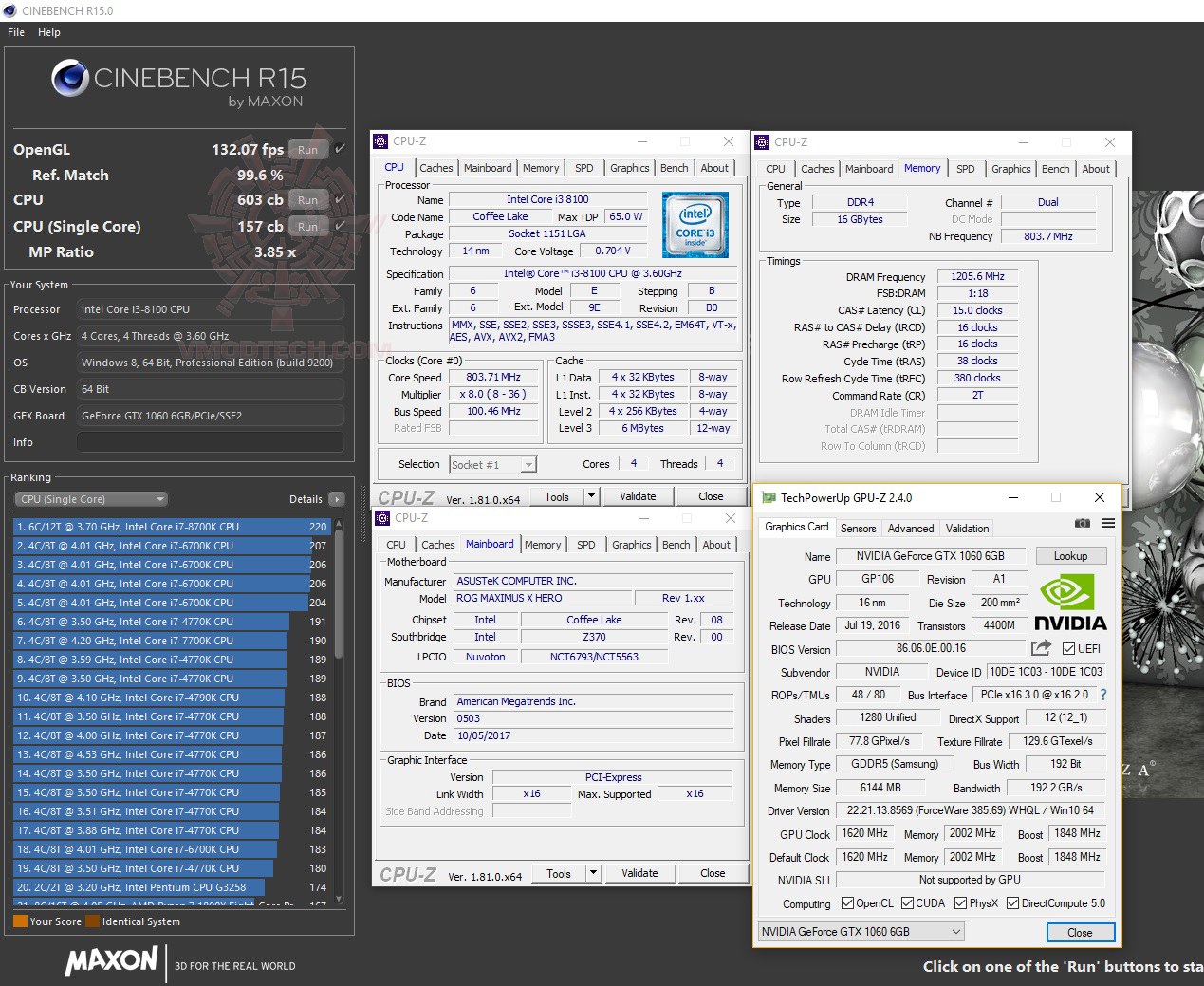Click the Your Score orange legend swatch
Screen dimensions: 1204x986
[x=20, y=921]
